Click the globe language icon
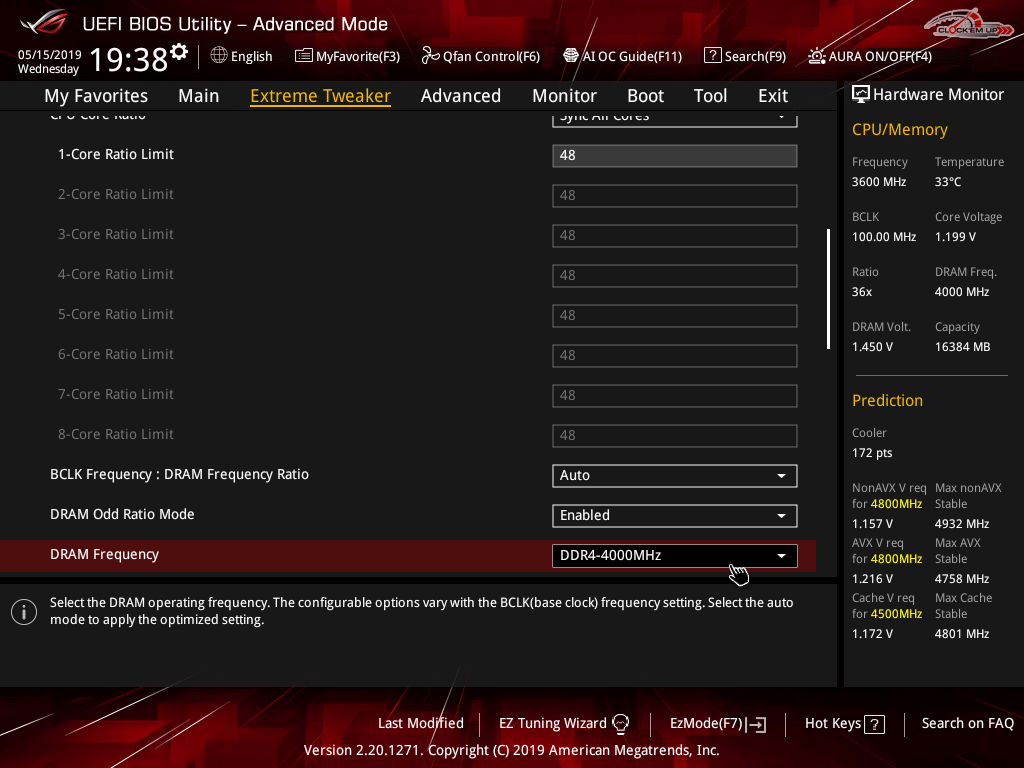The image size is (1024, 768). [219, 56]
